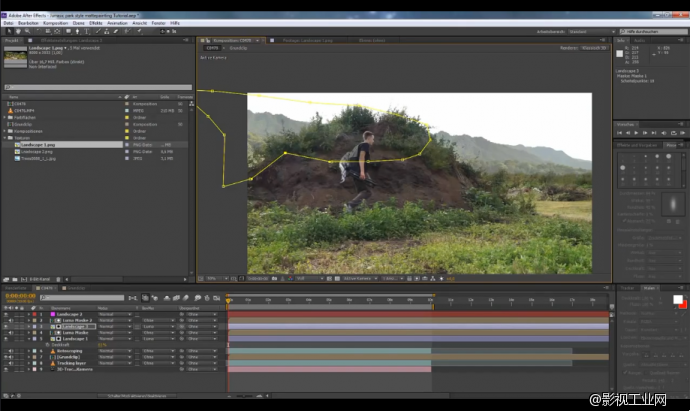
Task: Toggle visibility of Grundclip layer
Action: pyautogui.click(x=6, y=357)
